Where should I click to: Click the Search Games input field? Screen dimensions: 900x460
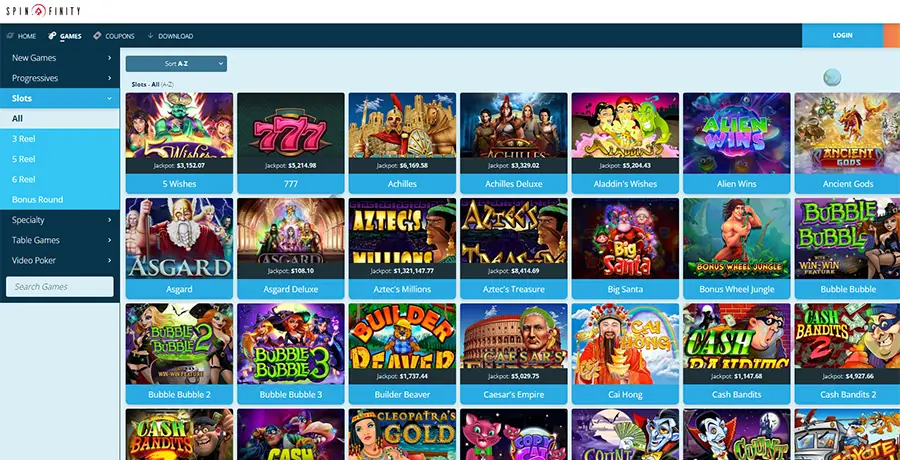click(60, 287)
